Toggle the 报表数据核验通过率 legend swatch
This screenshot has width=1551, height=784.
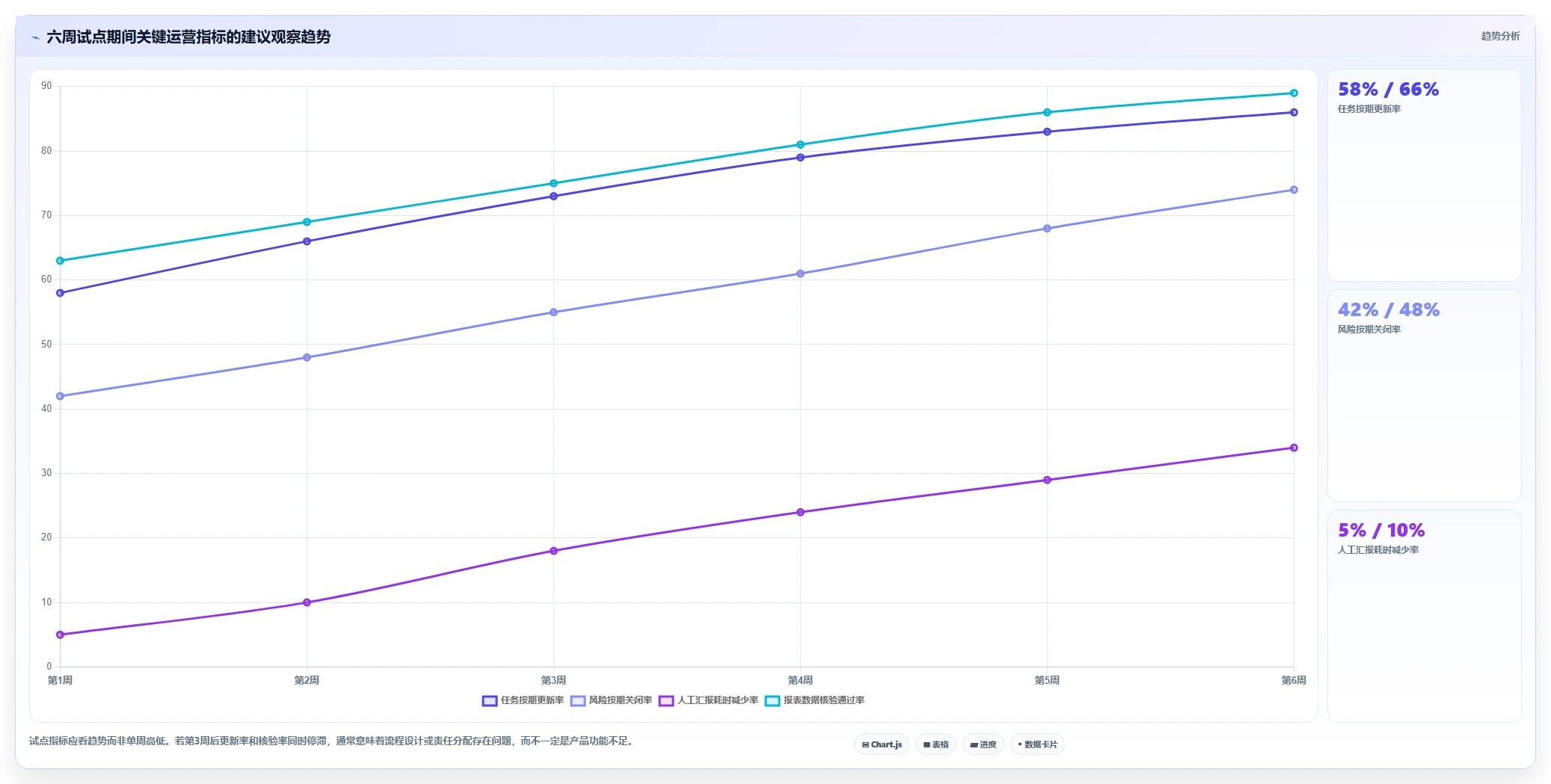point(773,701)
